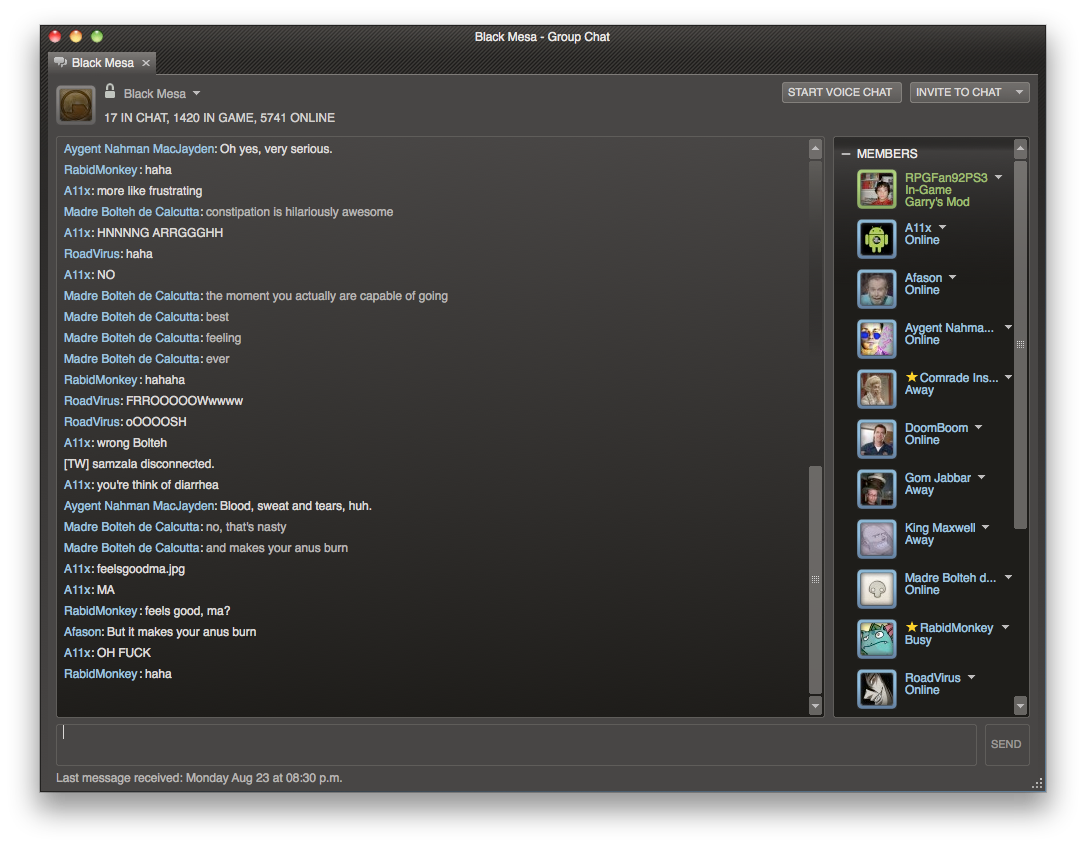Viewport: 1086px width, 847px height.
Task: Click the chat message input field
Action: 516,745
